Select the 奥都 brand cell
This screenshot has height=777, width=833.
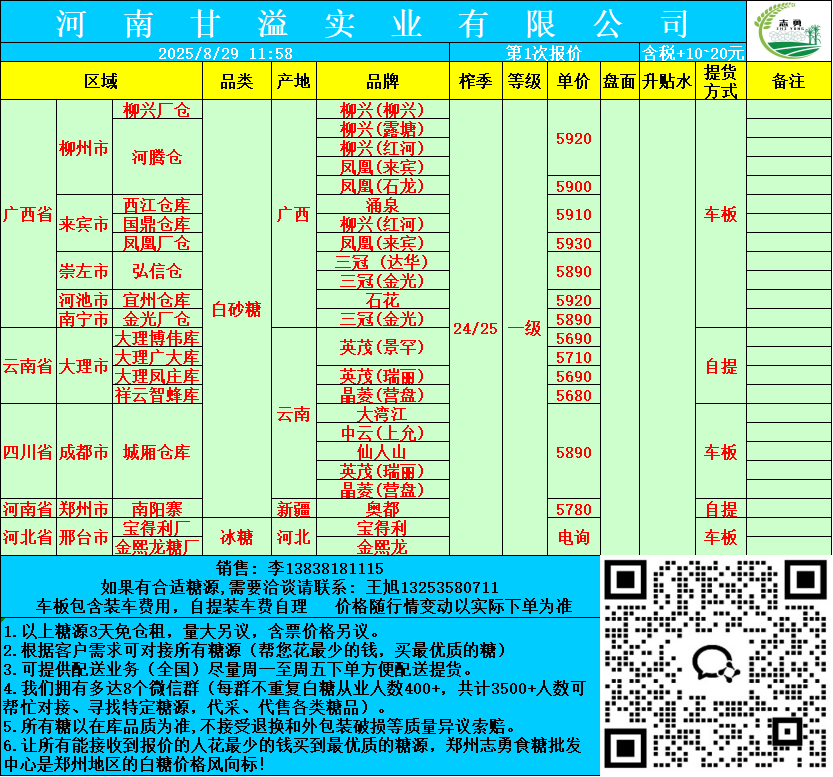pyautogui.click(x=383, y=509)
